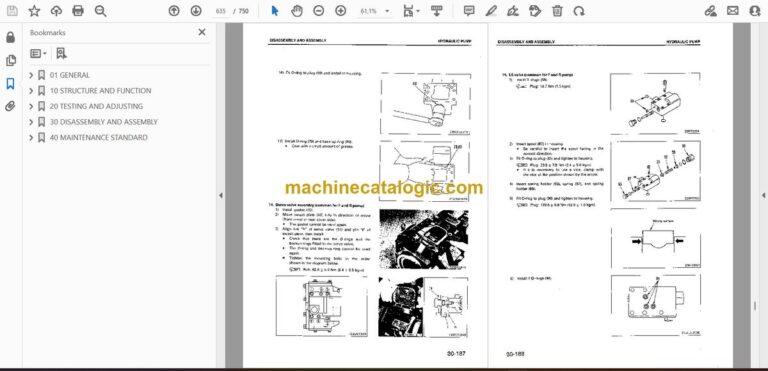
Task: Click the upload to cloud icon
Action: coord(56,11)
